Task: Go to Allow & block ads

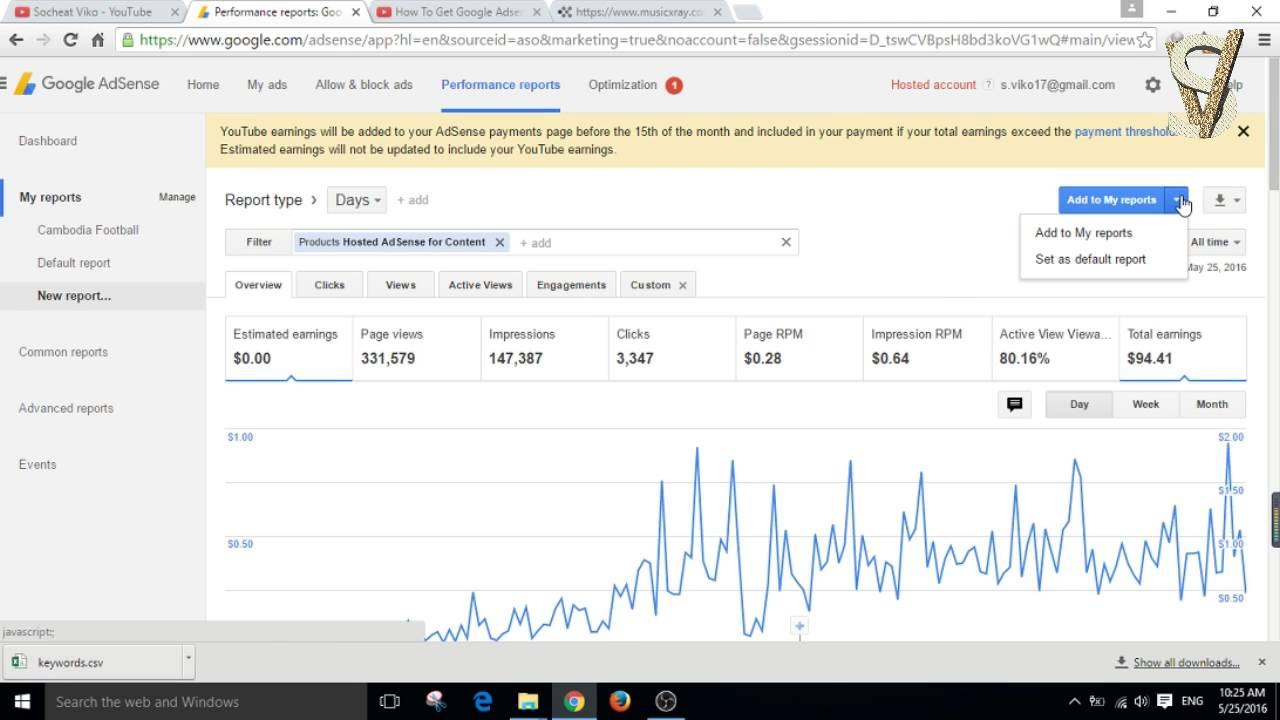Action: click(x=364, y=85)
